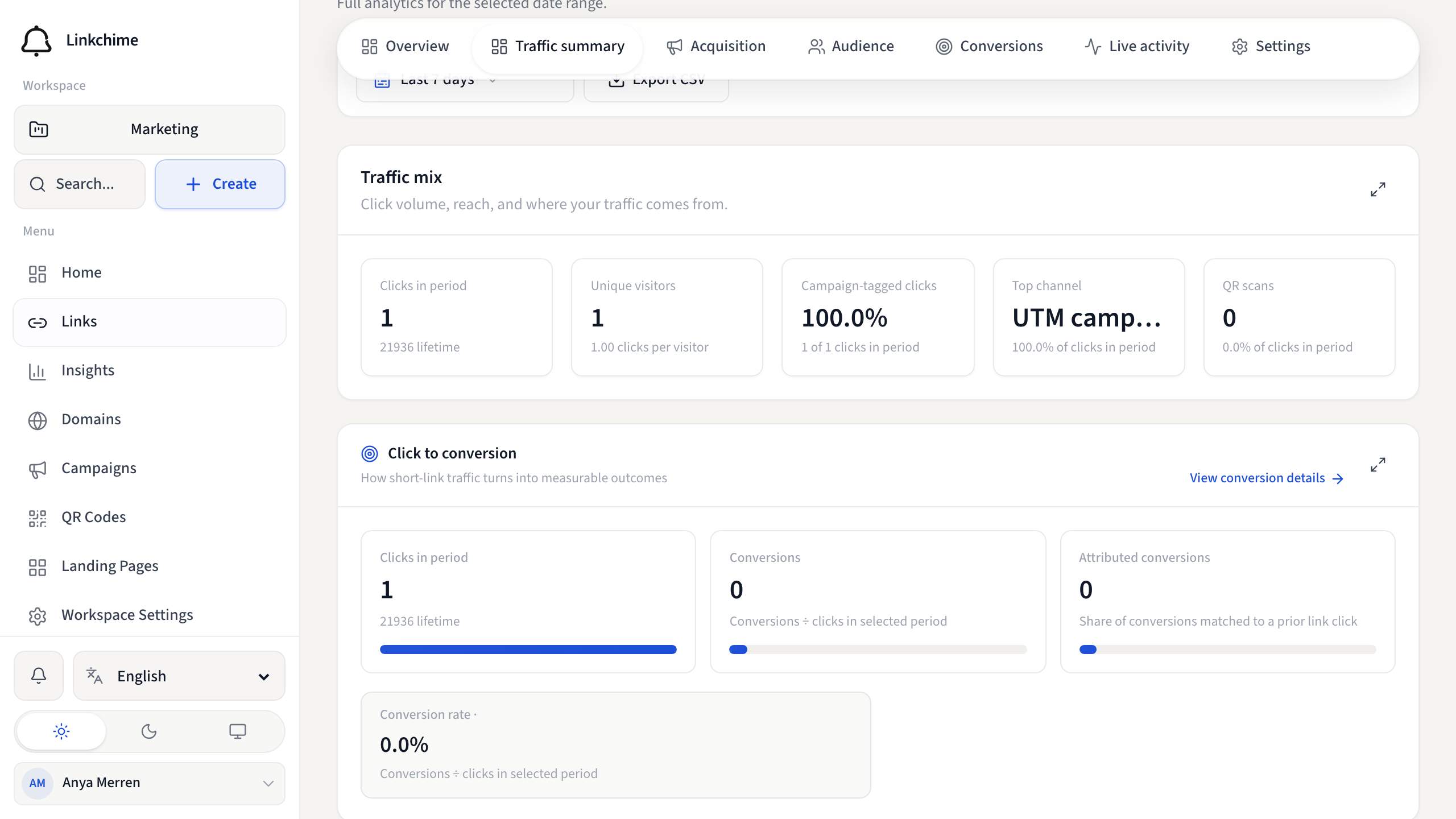The image size is (1456, 819).
Task: Click the QR scans stat card
Action: point(1300,317)
